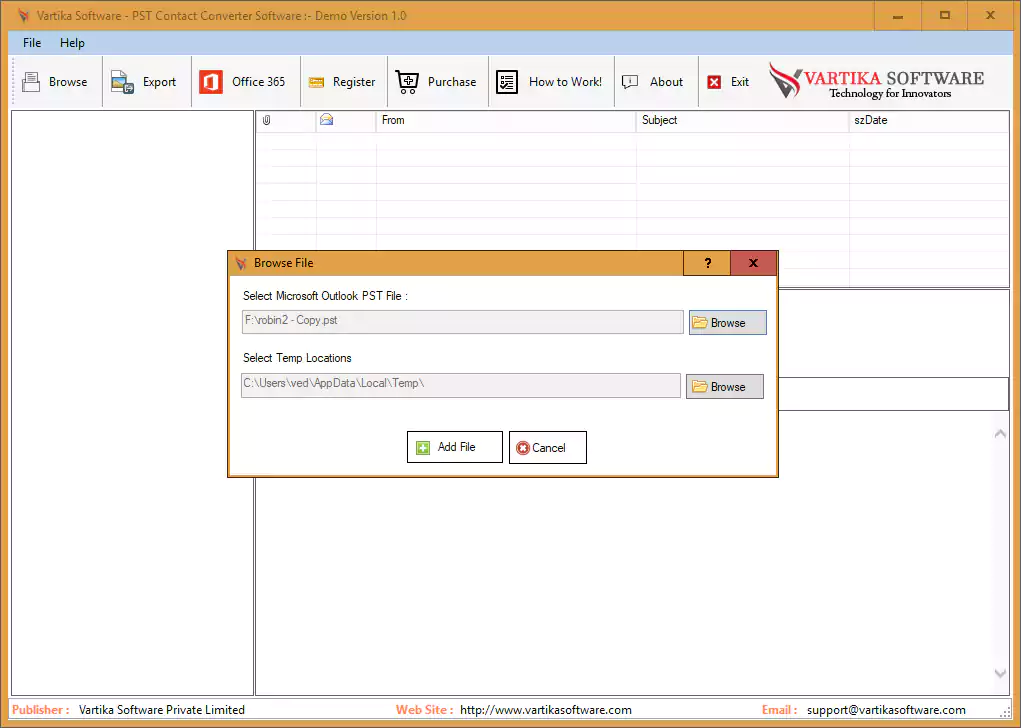Click the Browse File dialog title text
Image resolution: width=1021 pixels, height=728 pixels.
[284, 263]
